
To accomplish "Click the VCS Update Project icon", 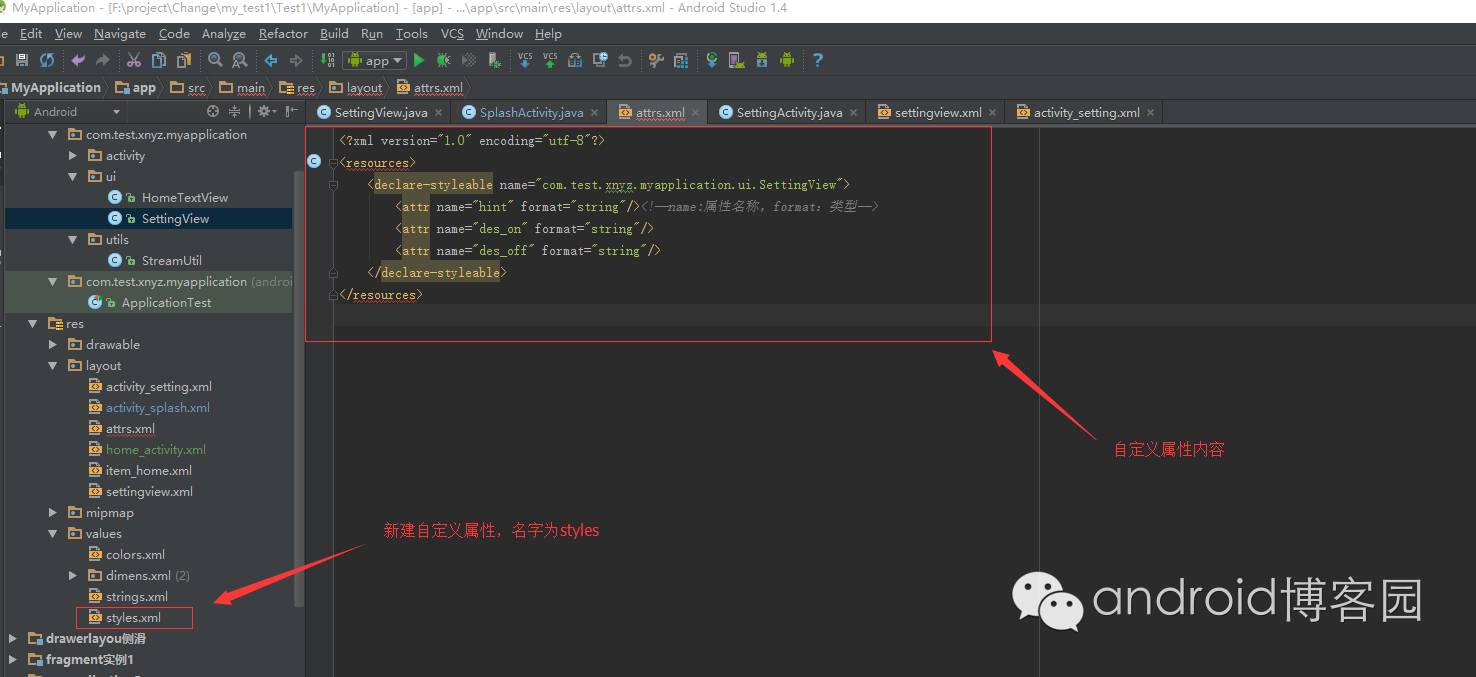I will (525, 60).
